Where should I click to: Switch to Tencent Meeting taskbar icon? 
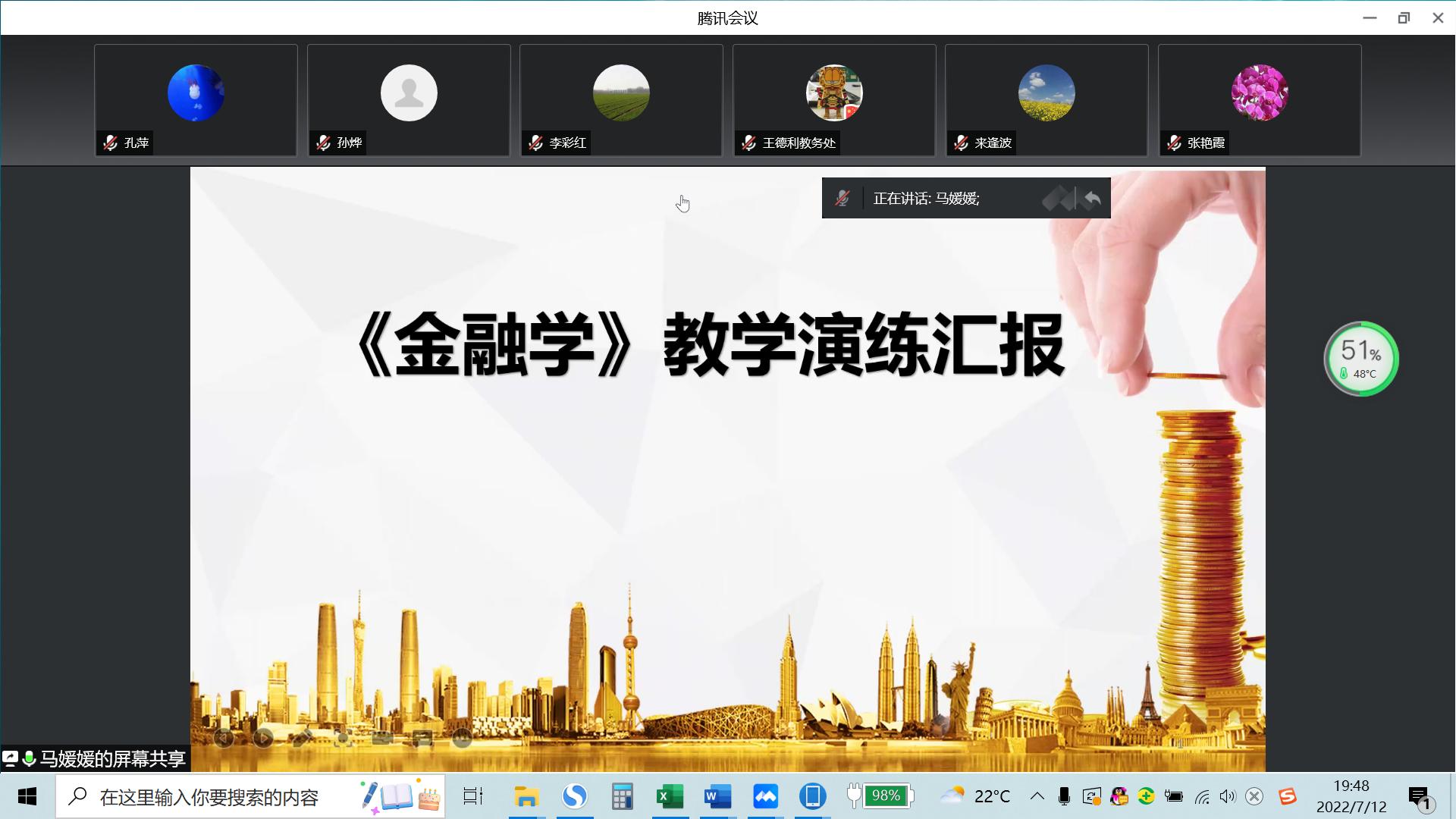(x=765, y=796)
